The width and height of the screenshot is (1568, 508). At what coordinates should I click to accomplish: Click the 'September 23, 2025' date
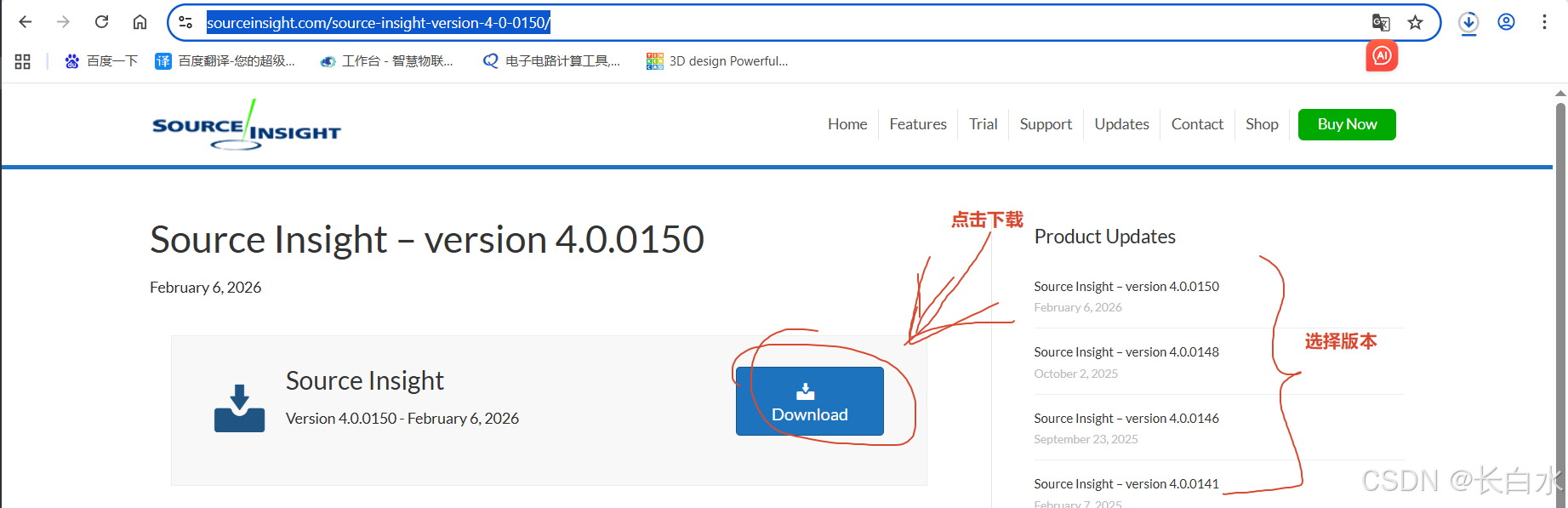pyautogui.click(x=1086, y=439)
